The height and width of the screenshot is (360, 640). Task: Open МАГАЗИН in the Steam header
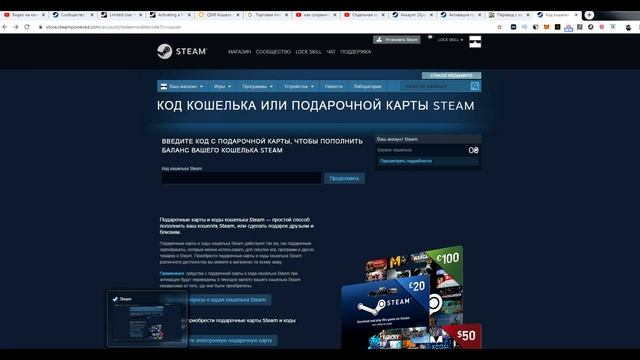coord(239,52)
